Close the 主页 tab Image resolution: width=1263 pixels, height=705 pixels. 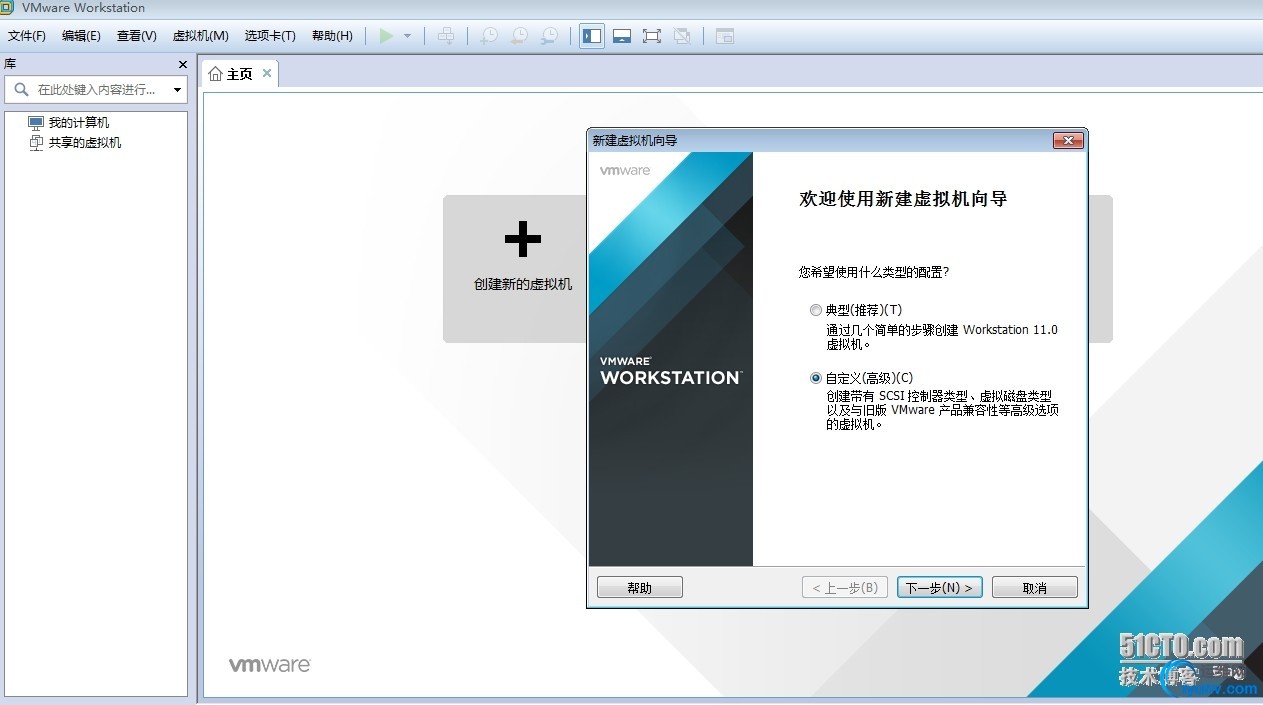point(267,73)
